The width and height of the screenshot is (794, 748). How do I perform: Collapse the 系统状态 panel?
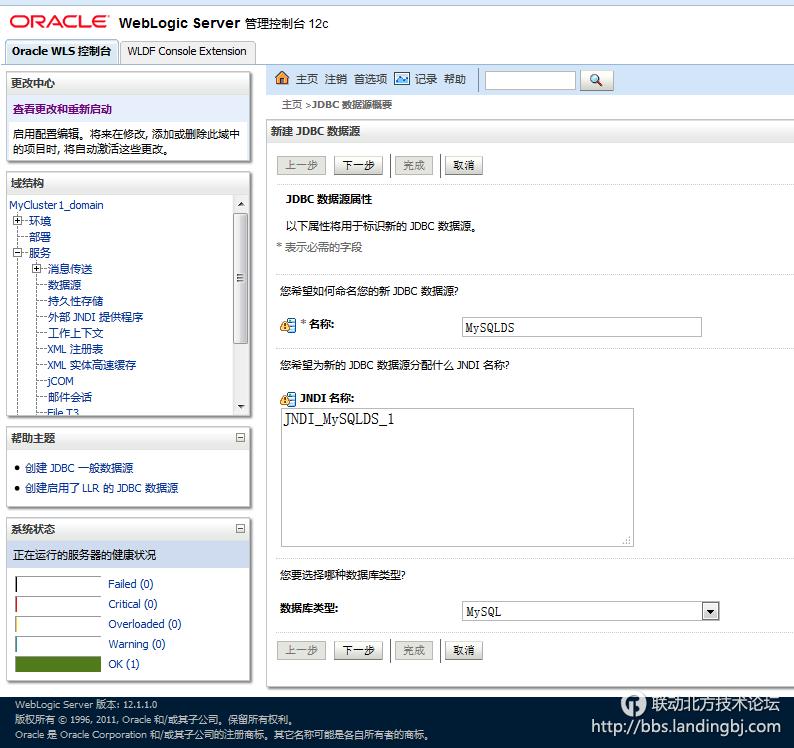(x=240, y=529)
